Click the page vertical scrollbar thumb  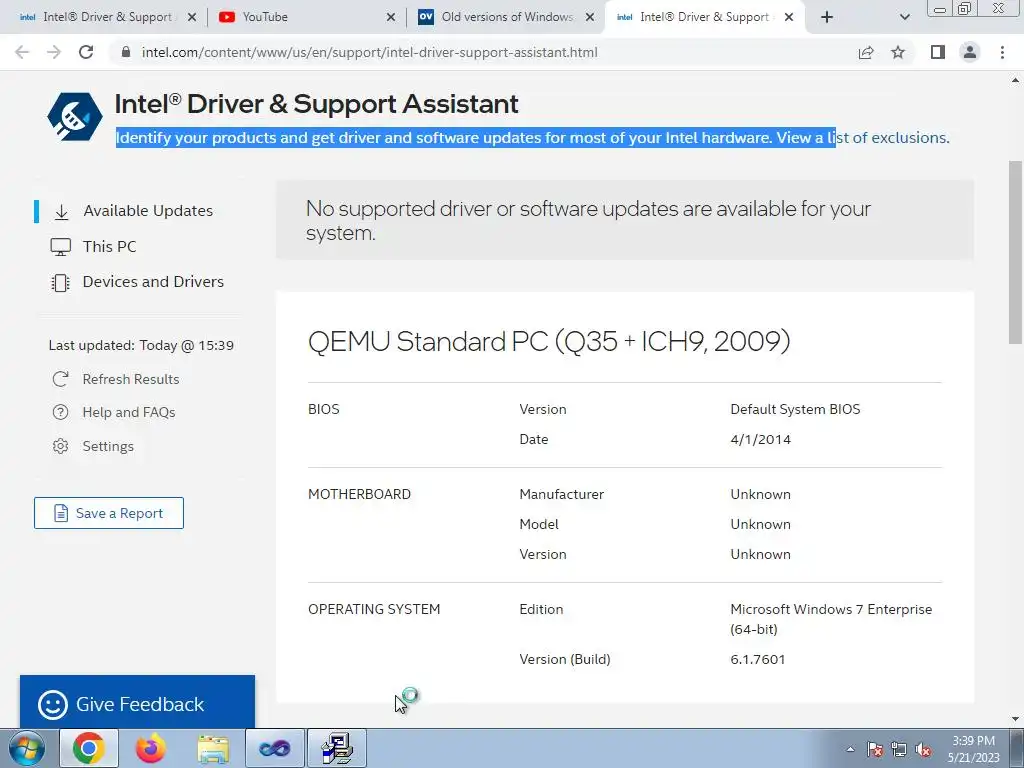1016,251
